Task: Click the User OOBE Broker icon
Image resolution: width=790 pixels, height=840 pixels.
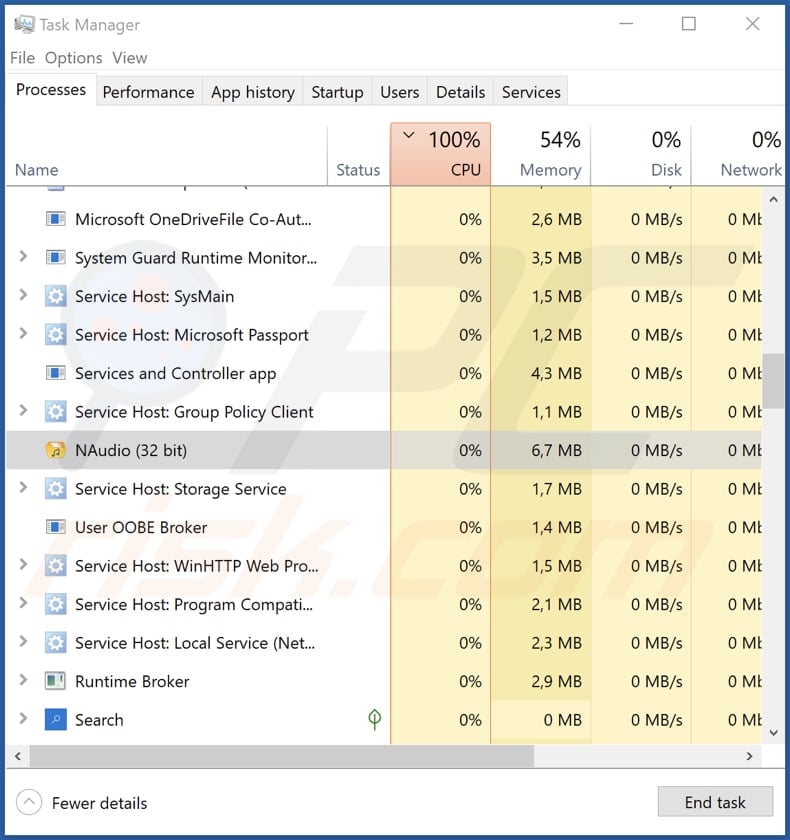Action: (56, 527)
